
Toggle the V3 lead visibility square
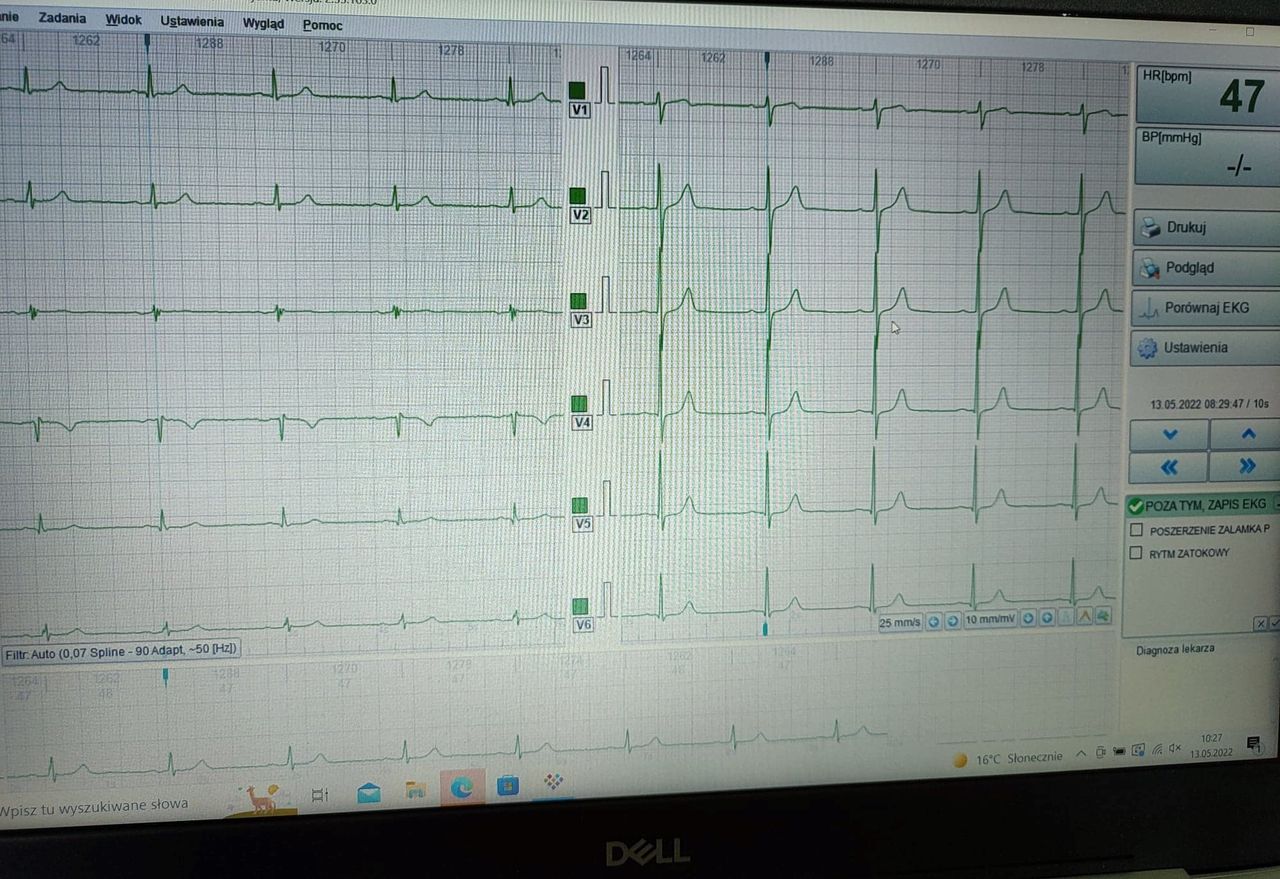(578, 301)
